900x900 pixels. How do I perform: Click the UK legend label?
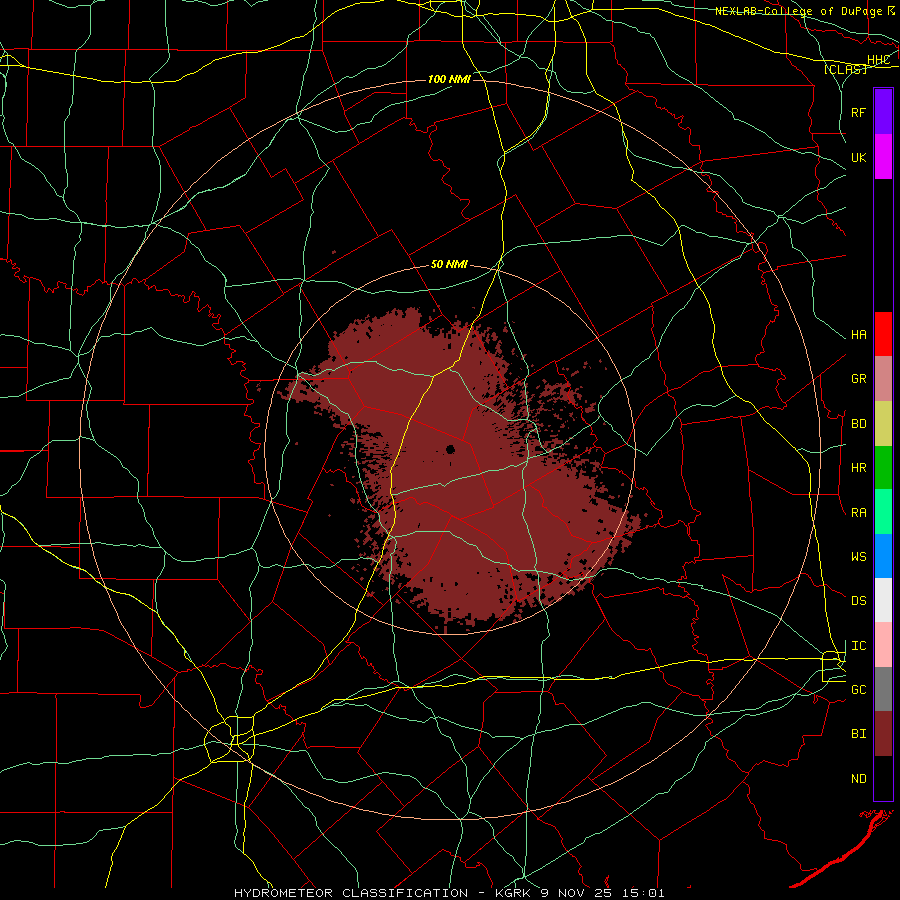(x=859, y=157)
